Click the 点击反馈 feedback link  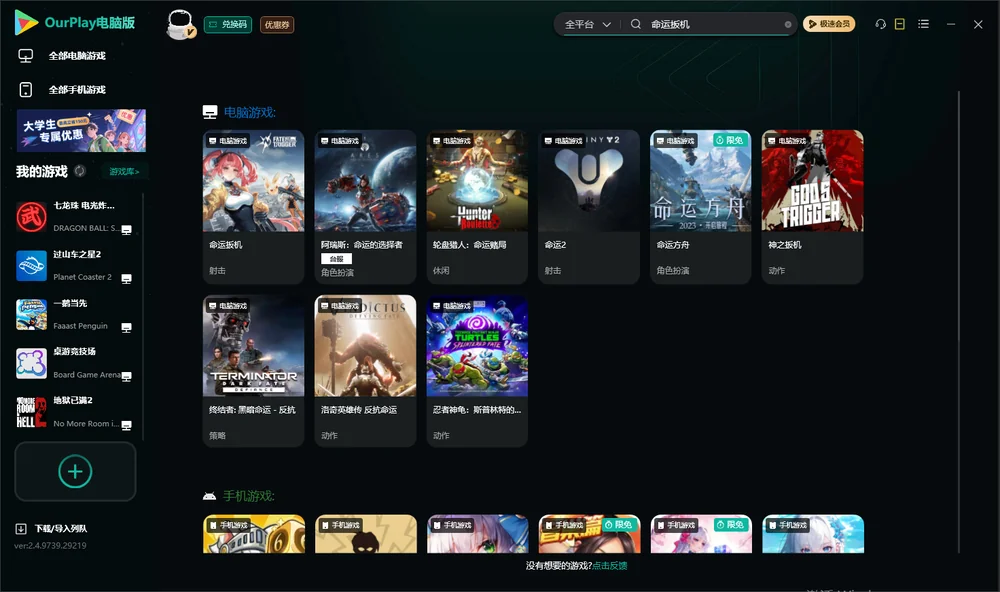(x=610, y=566)
